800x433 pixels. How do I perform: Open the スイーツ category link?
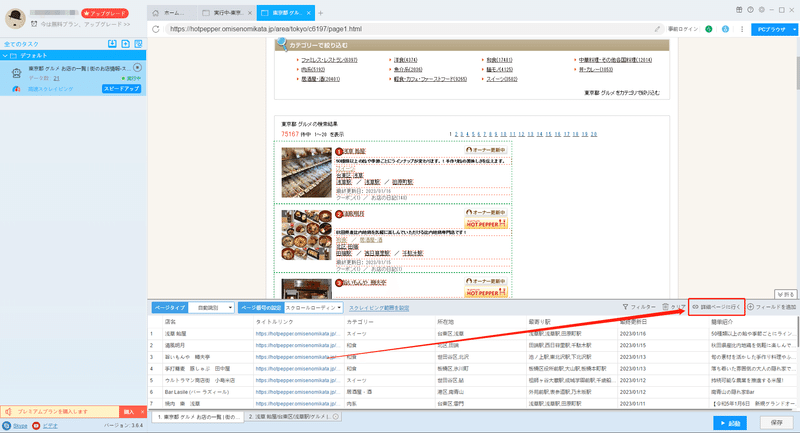click(x=502, y=79)
